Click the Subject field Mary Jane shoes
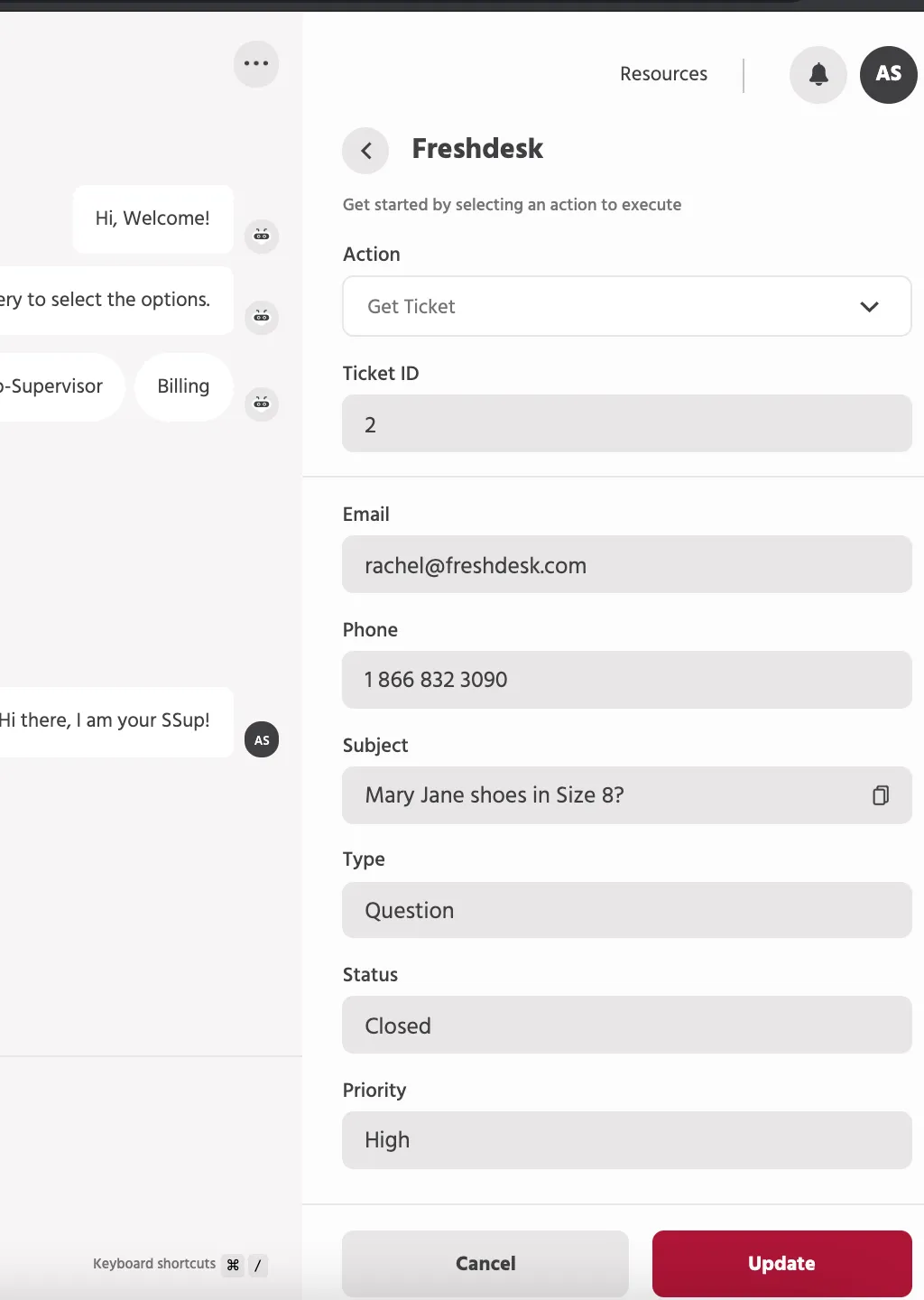The height and width of the screenshot is (1300, 924). click(627, 795)
